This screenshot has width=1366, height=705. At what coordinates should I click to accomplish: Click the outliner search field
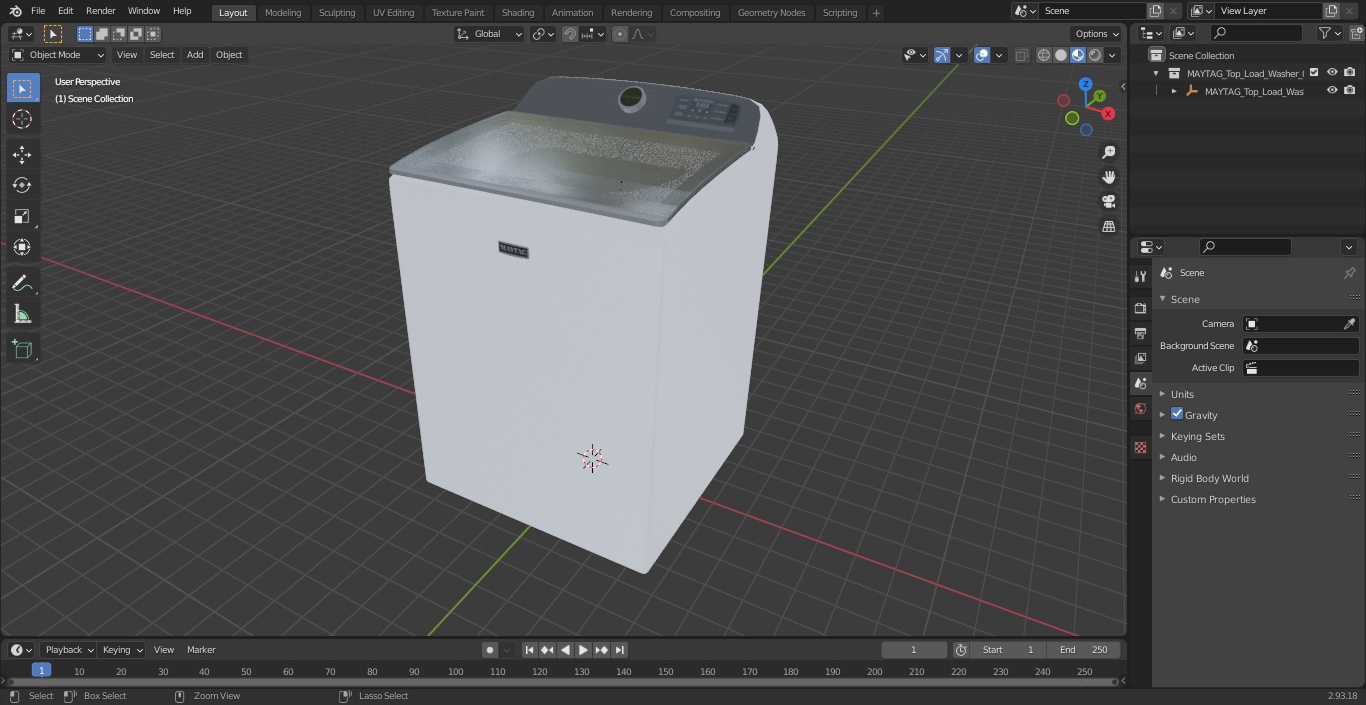(1256, 33)
